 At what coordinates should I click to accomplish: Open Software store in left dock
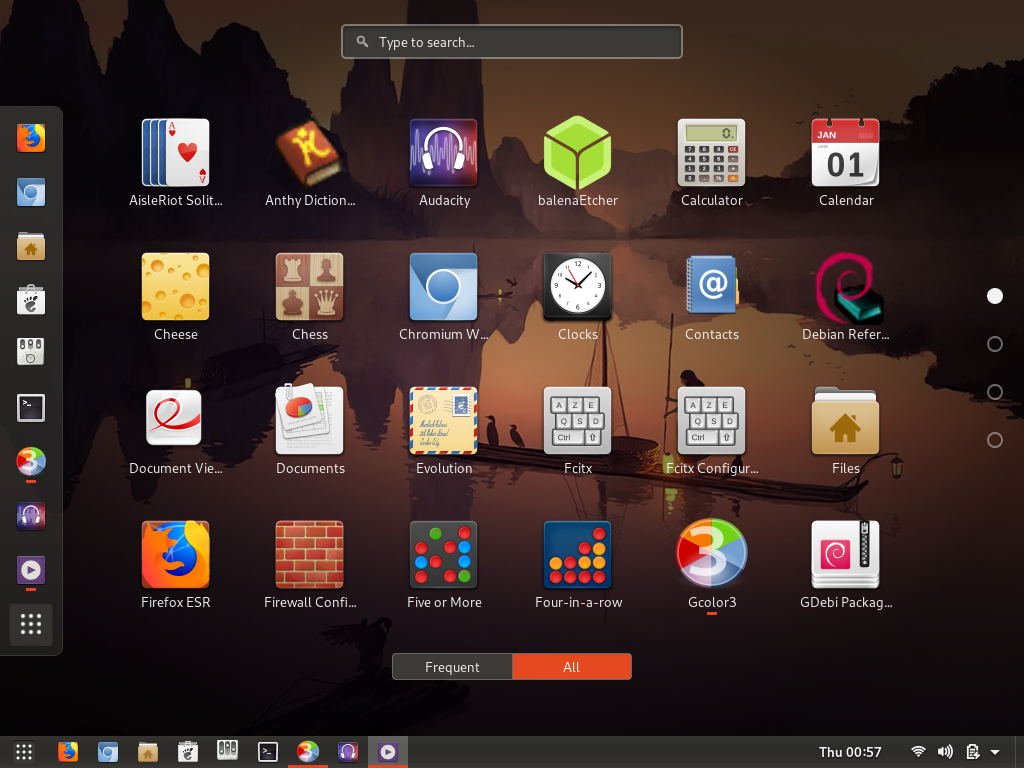(x=31, y=300)
